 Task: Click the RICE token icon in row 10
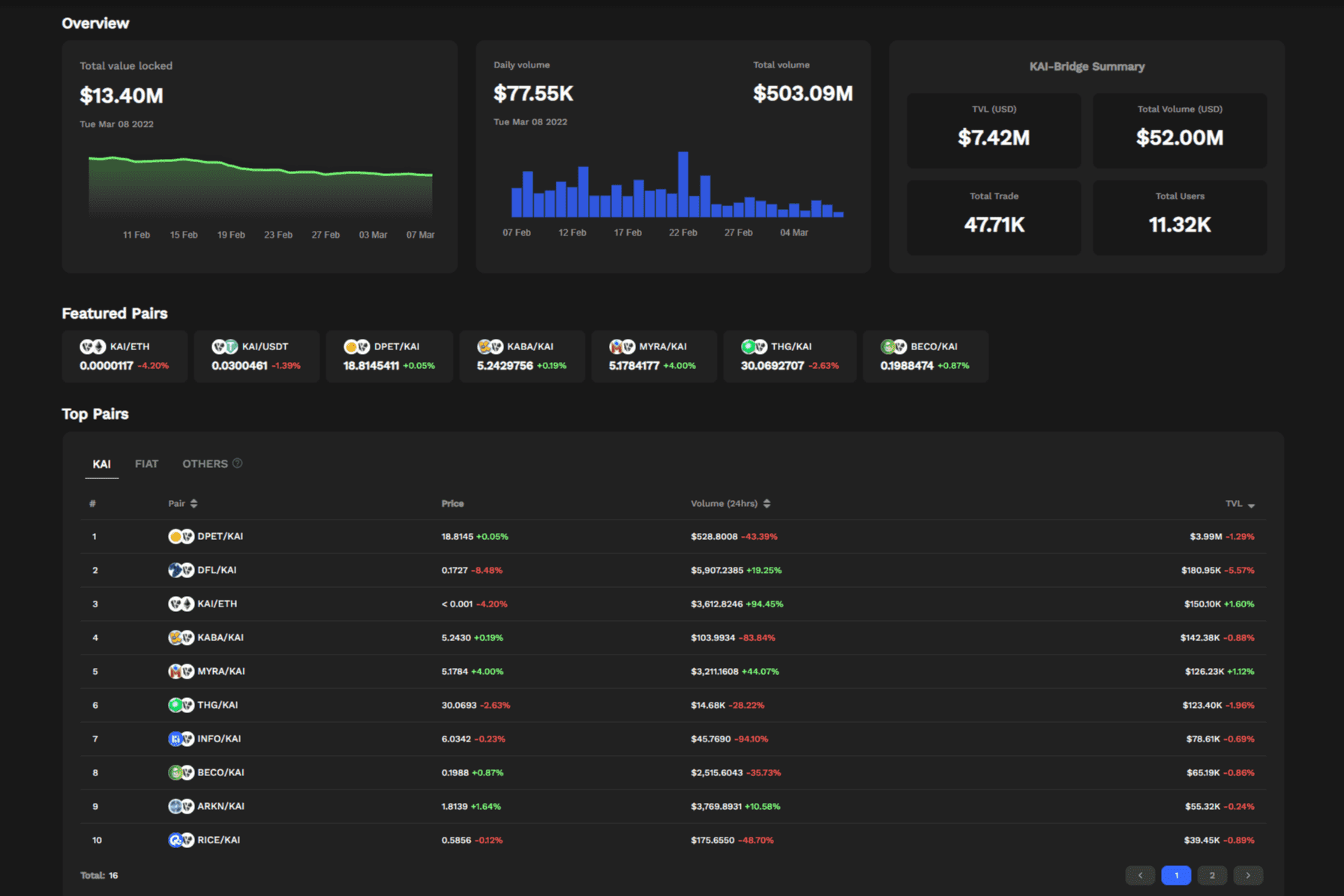click(176, 840)
